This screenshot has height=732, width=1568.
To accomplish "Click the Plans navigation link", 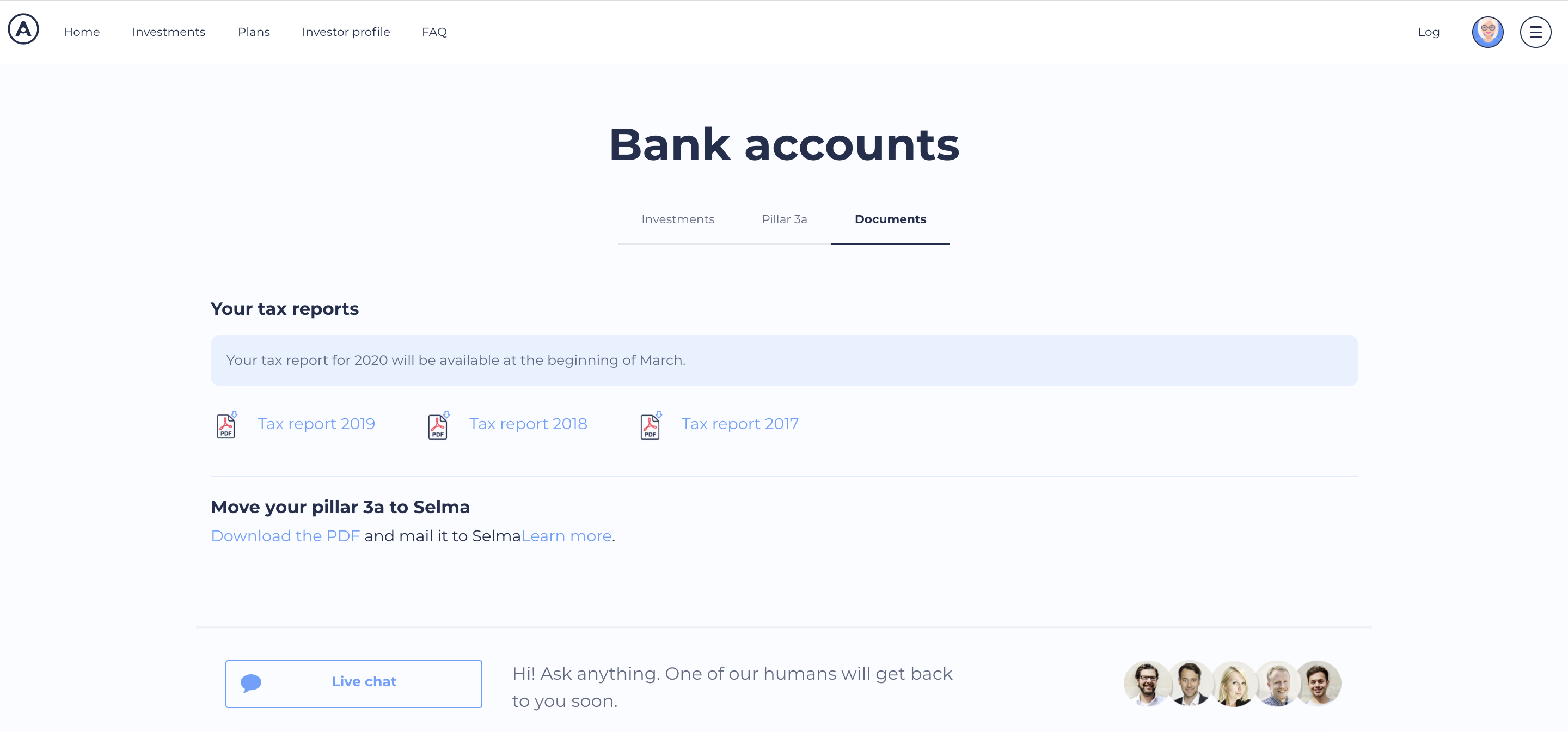I will (254, 31).
